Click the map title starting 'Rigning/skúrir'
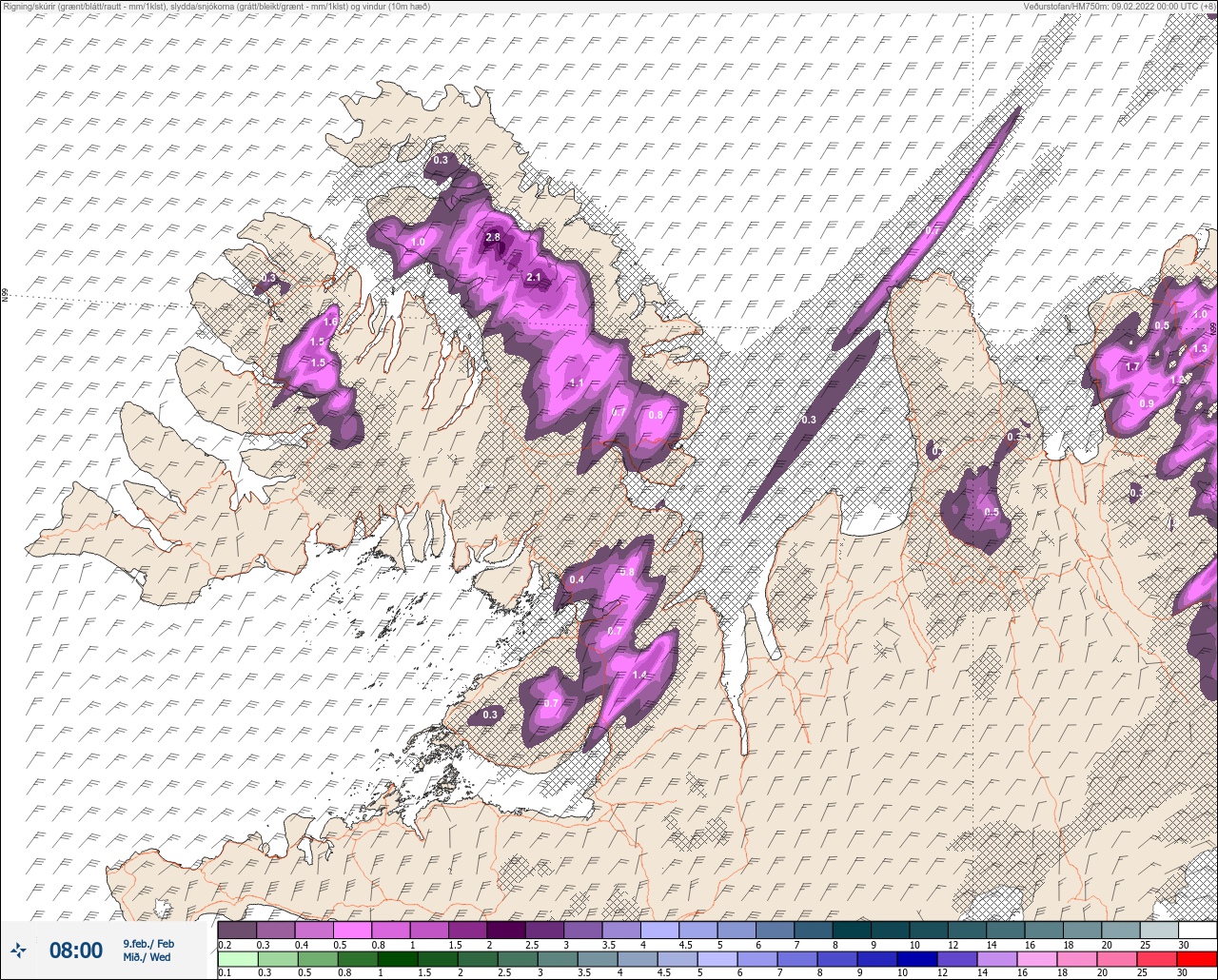 (x=216, y=7)
